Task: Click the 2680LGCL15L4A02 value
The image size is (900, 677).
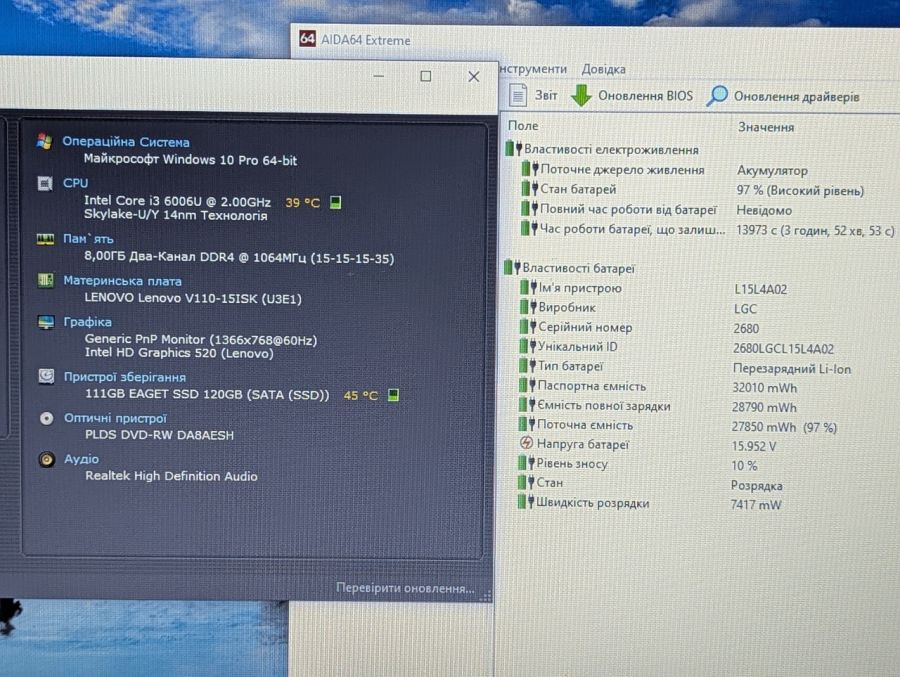Action: 783,349
